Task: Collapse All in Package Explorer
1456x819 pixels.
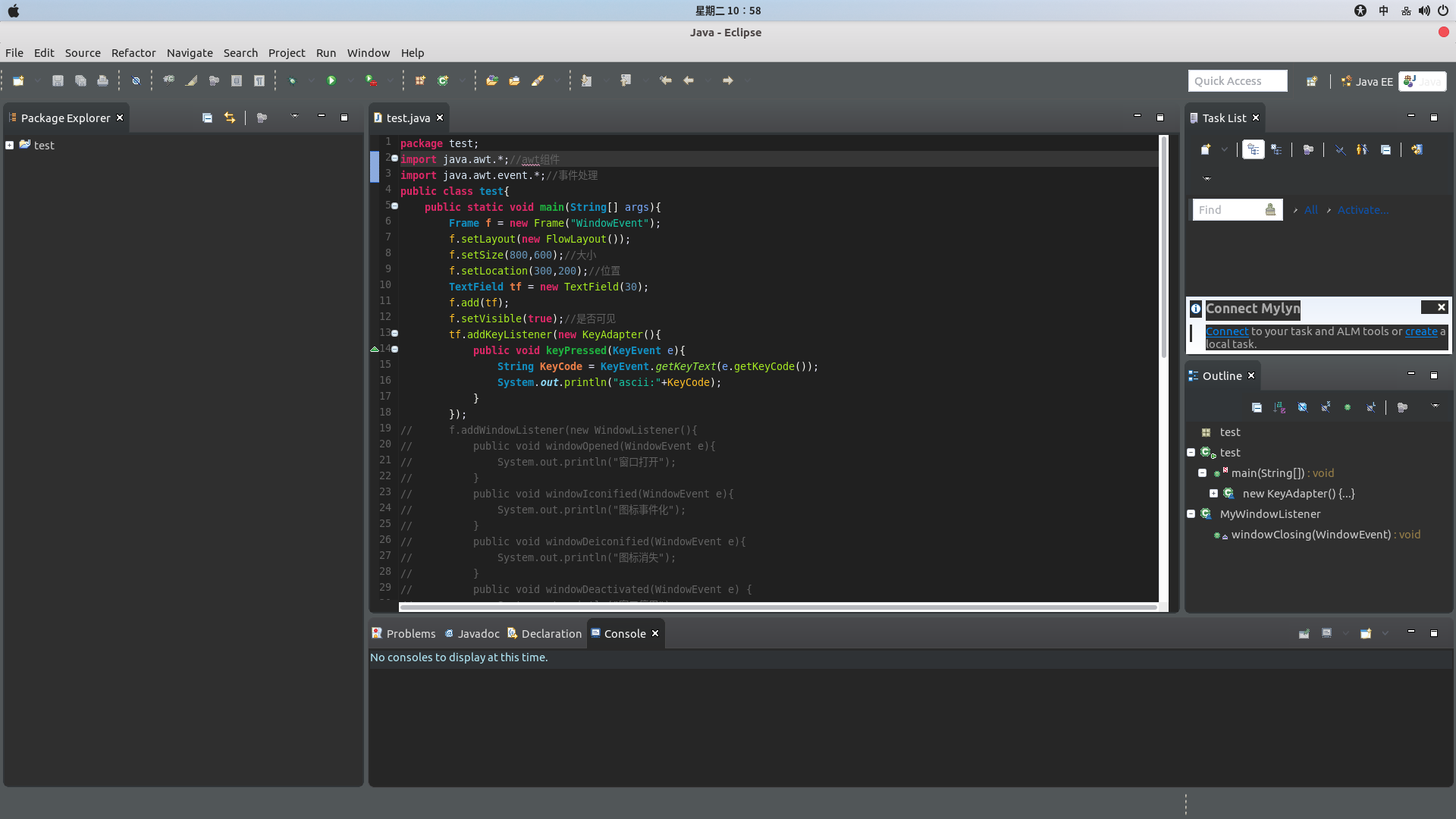Action: [x=207, y=118]
